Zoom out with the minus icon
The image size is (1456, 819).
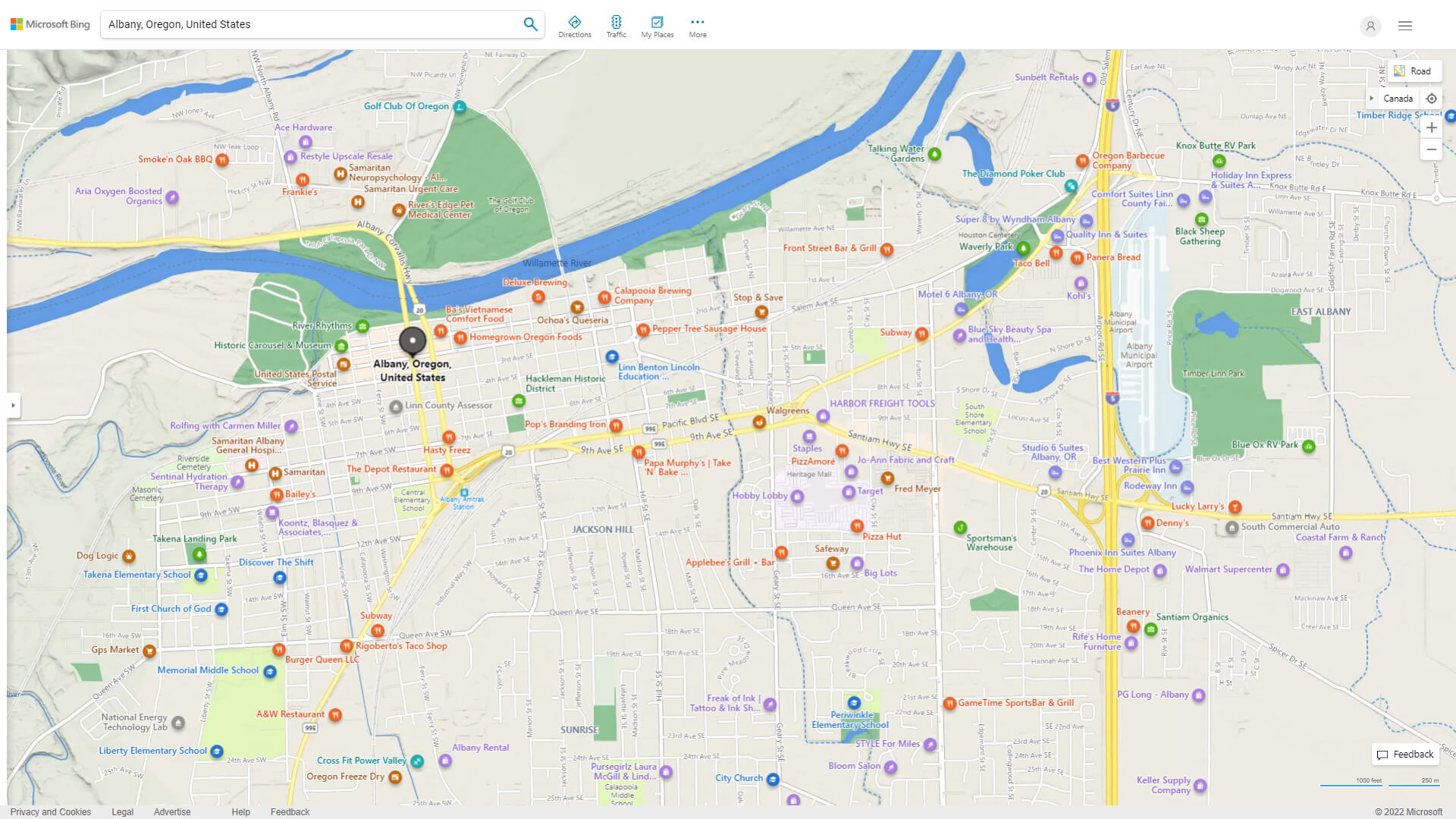(x=1432, y=149)
